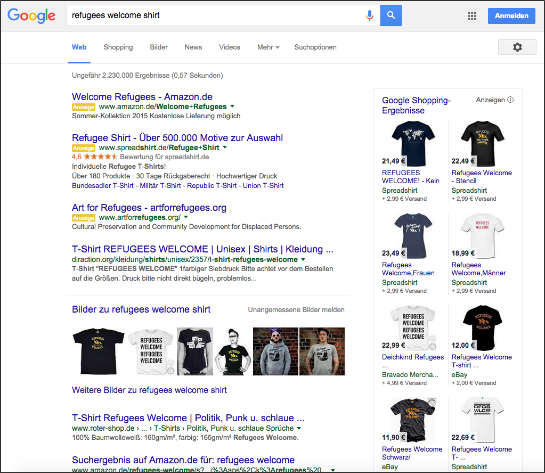This screenshot has height=473, width=545.
Task: Open Google Shopping-Ergebnisse heading
Action: pyautogui.click(x=416, y=105)
